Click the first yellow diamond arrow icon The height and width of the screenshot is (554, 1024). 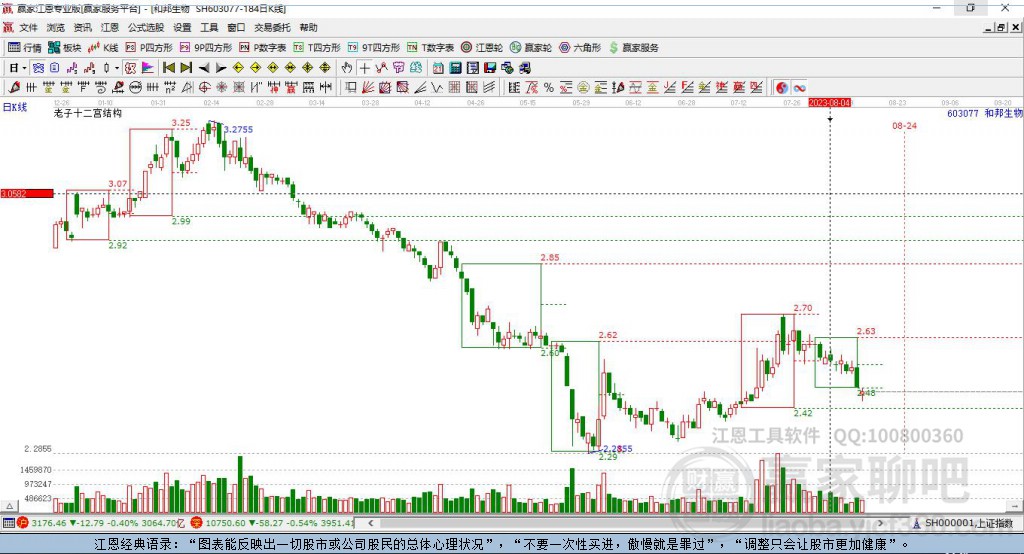pyautogui.click(x=238, y=68)
